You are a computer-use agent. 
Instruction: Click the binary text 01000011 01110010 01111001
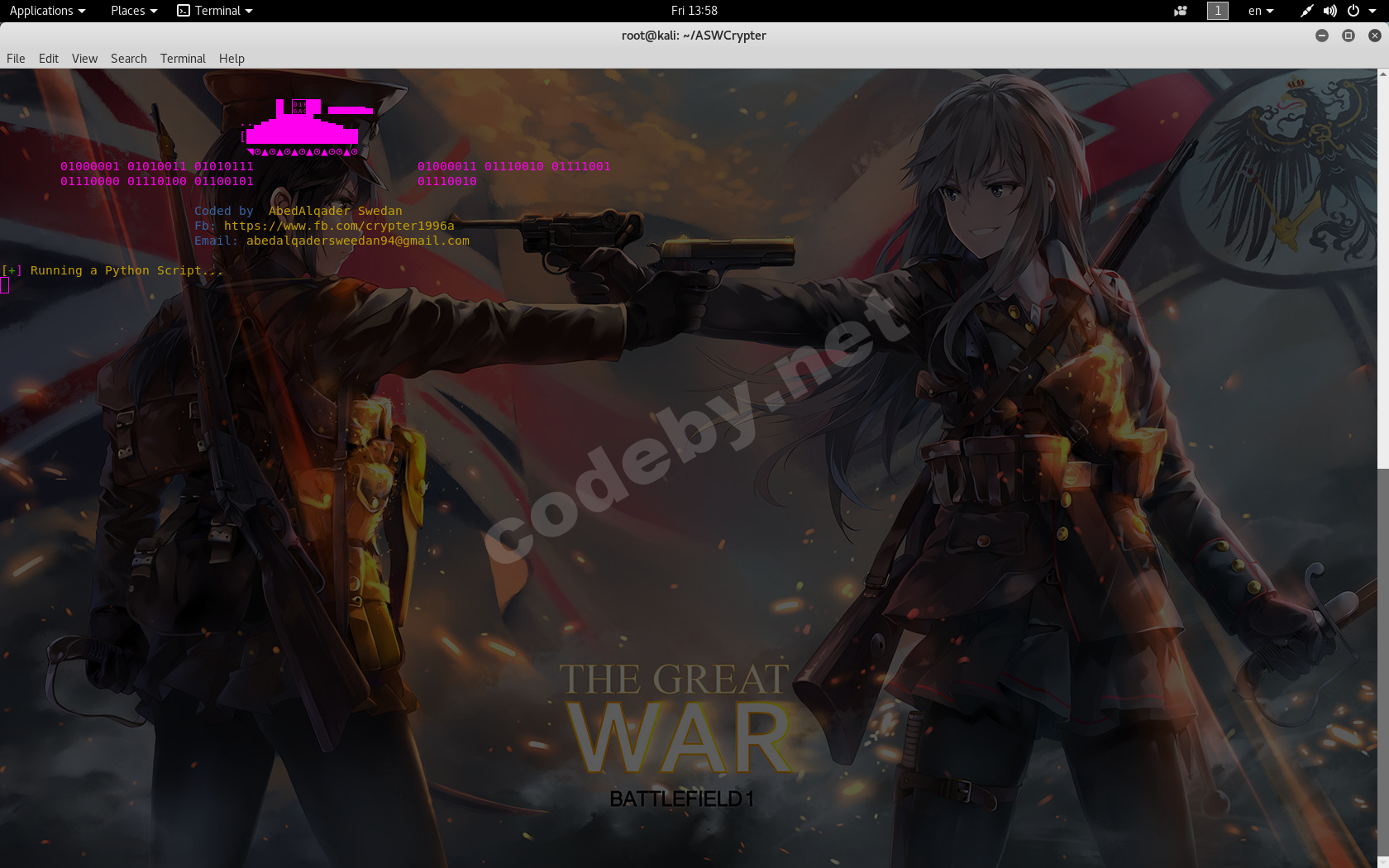pyautogui.click(x=514, y=166)
